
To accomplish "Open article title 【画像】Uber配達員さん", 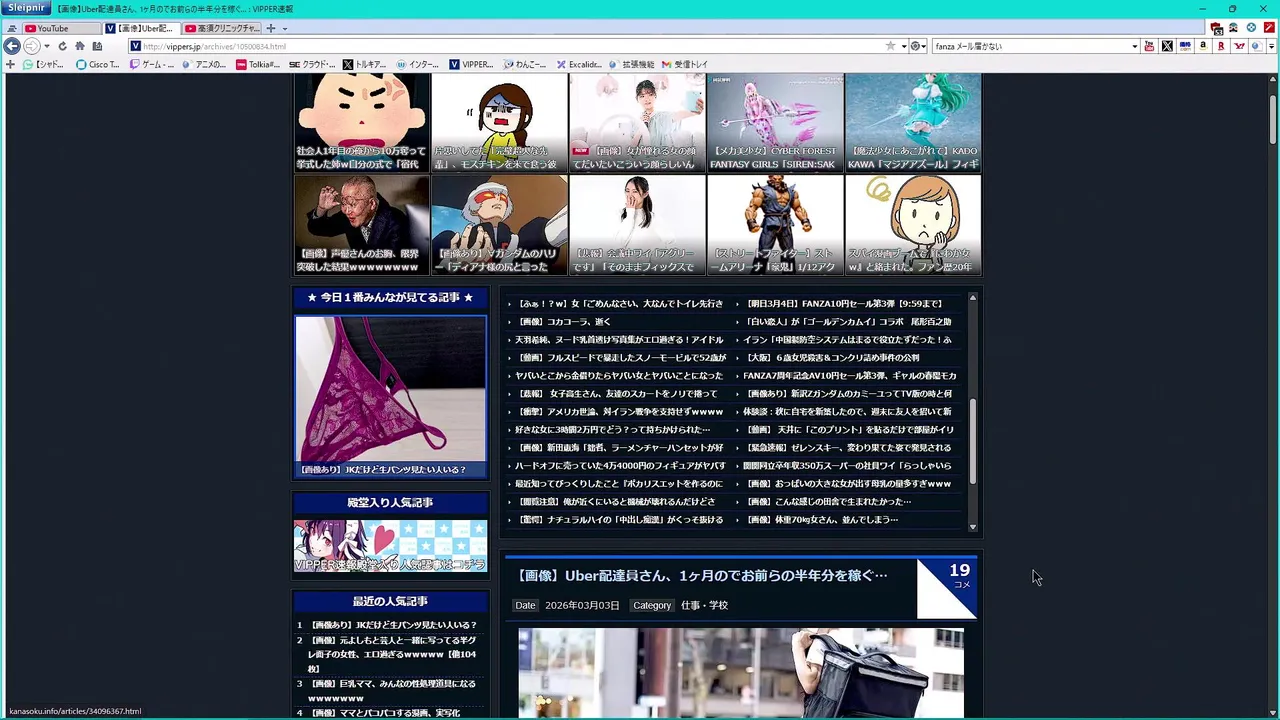I will click(702, 575).
